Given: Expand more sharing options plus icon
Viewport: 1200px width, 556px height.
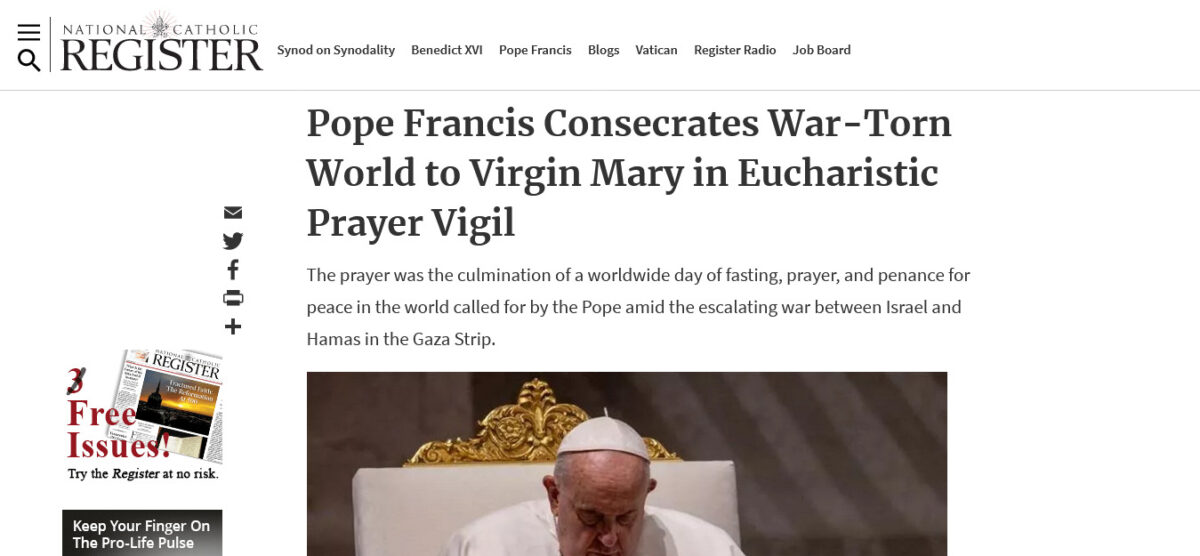Looking at the screenshot, I should point(233,327).
